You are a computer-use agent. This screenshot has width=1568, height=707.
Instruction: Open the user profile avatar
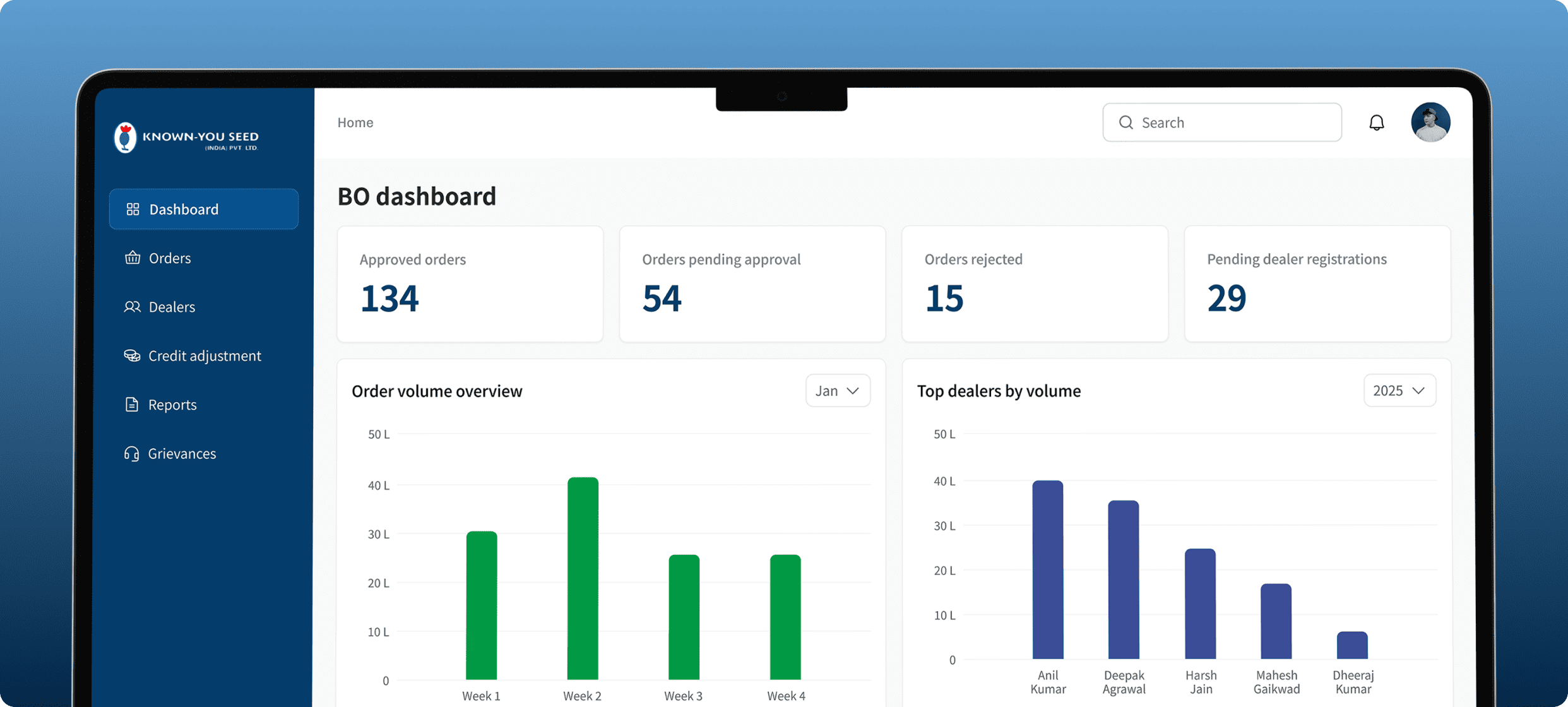pos(1430,122)
